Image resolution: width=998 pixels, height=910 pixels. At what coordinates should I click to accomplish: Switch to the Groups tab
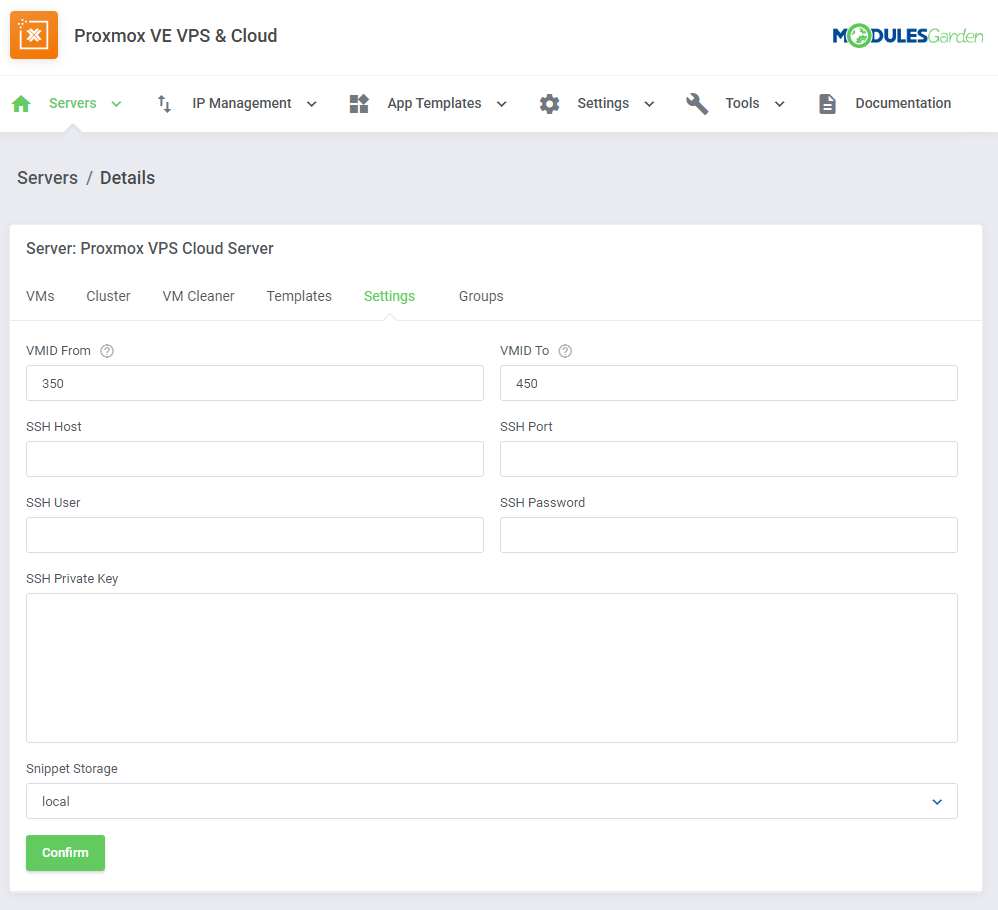click(481, 296)
